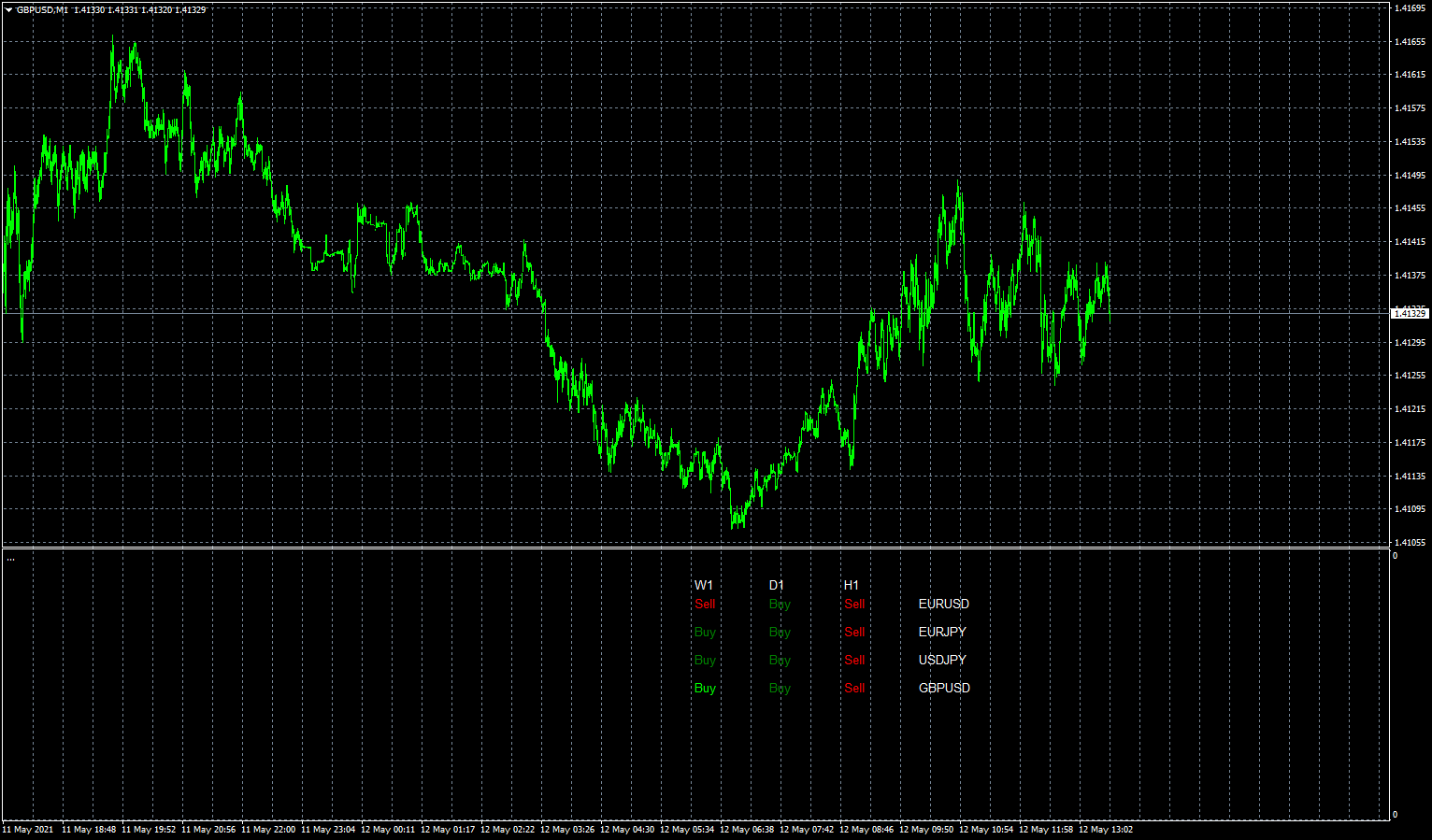Click the W1 Sell signal for EURUSD

click(x=705, y=604)
